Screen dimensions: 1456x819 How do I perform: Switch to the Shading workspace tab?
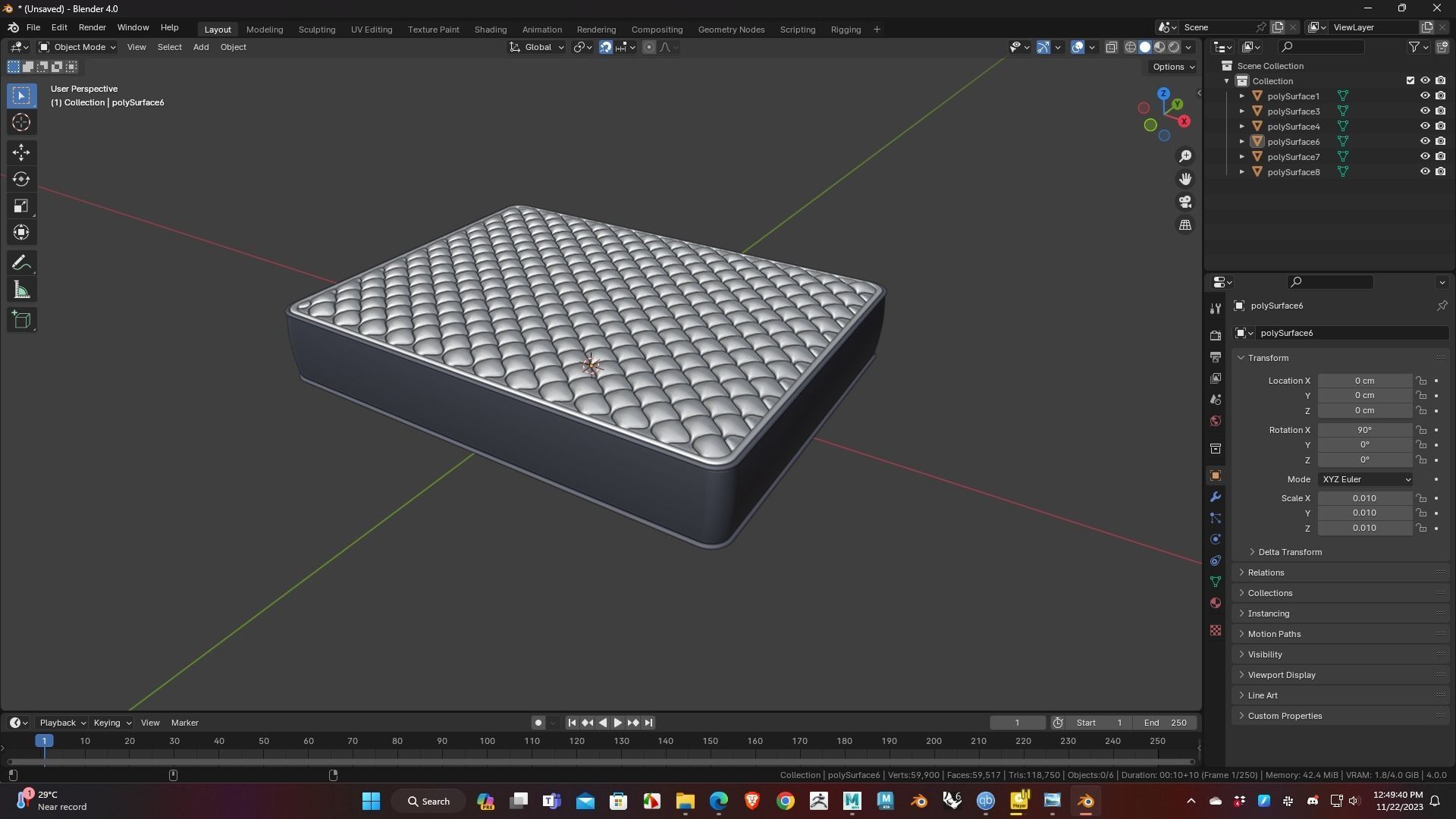491,30
